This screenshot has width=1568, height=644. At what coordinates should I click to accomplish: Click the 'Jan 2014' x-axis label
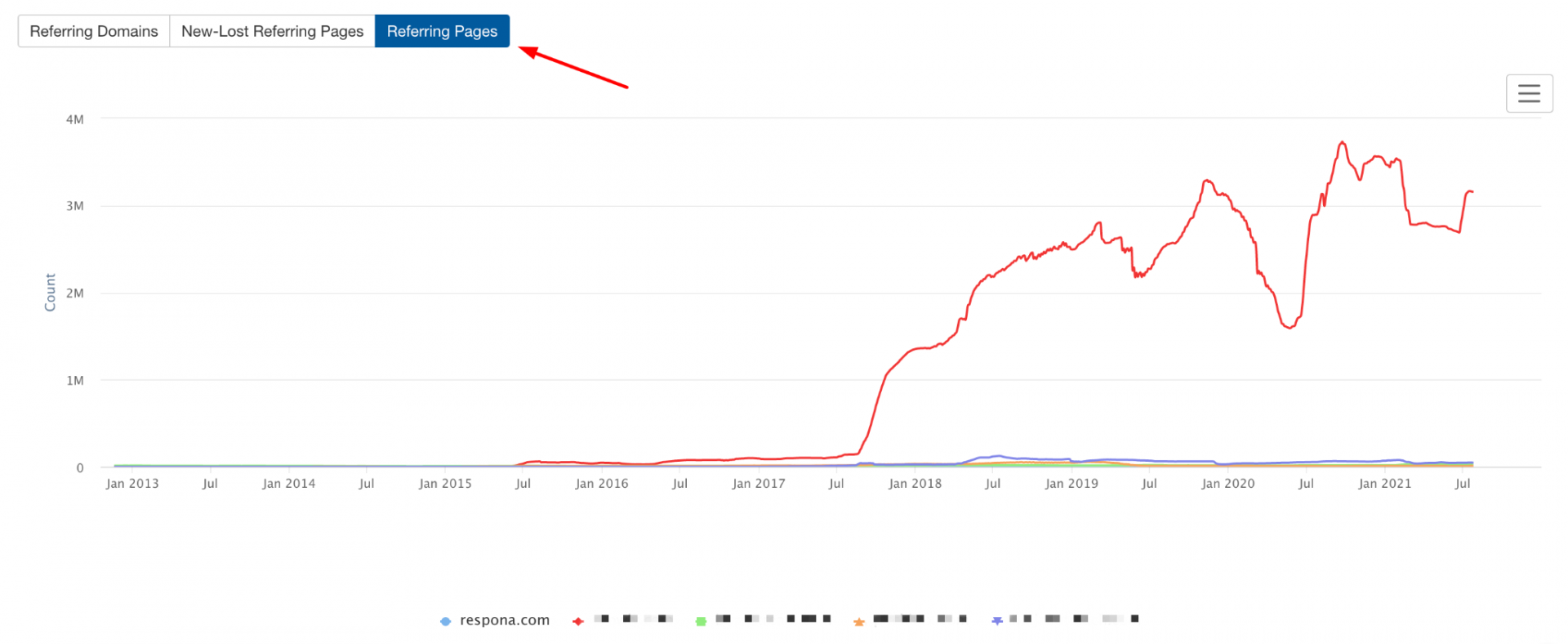coord(288,484)
